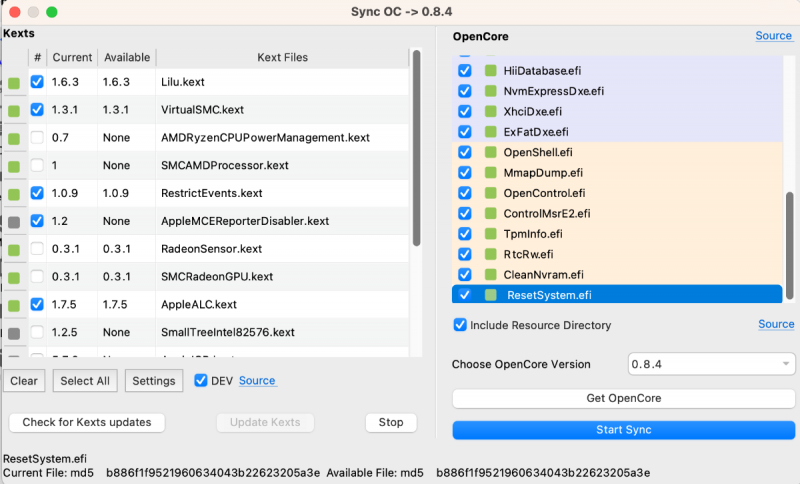Enable the RadeonSensor.kext checkbox
Screen dimensions: 800x484
pyautogui.click(x=37, y=249)
